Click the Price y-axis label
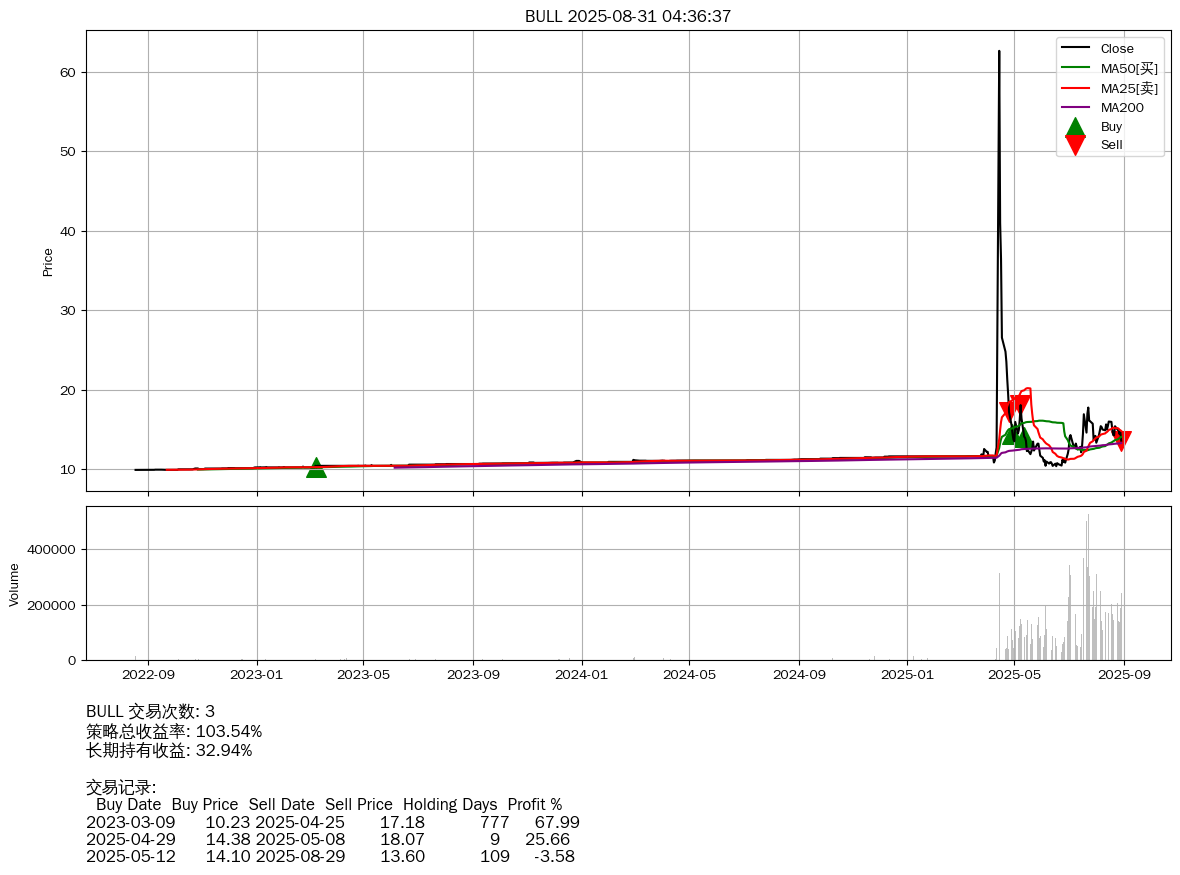This screenshot has height=875, width=1180. coord(48,262)
